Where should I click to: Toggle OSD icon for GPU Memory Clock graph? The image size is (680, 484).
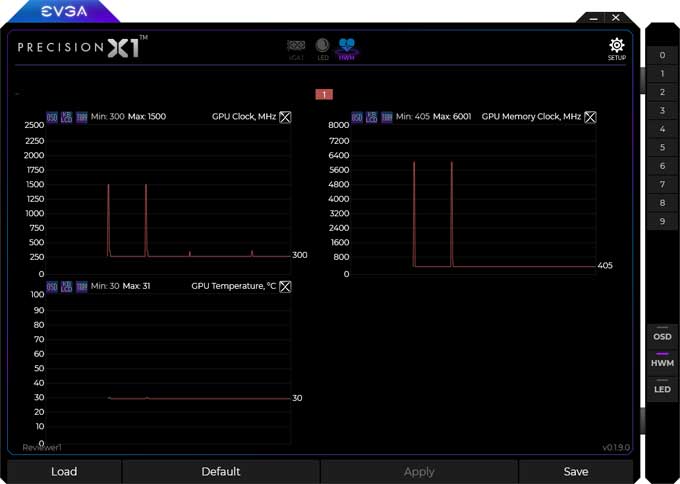(356, 117)
